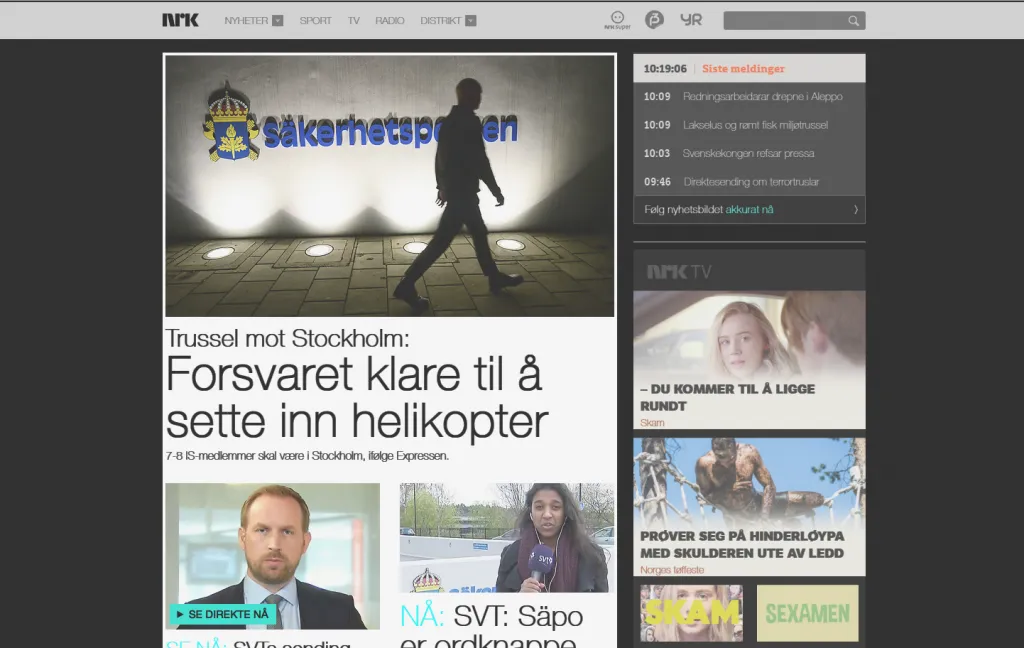Open the YR weather site icon
The image size is (1024, 648).
[x=691, y=19]
